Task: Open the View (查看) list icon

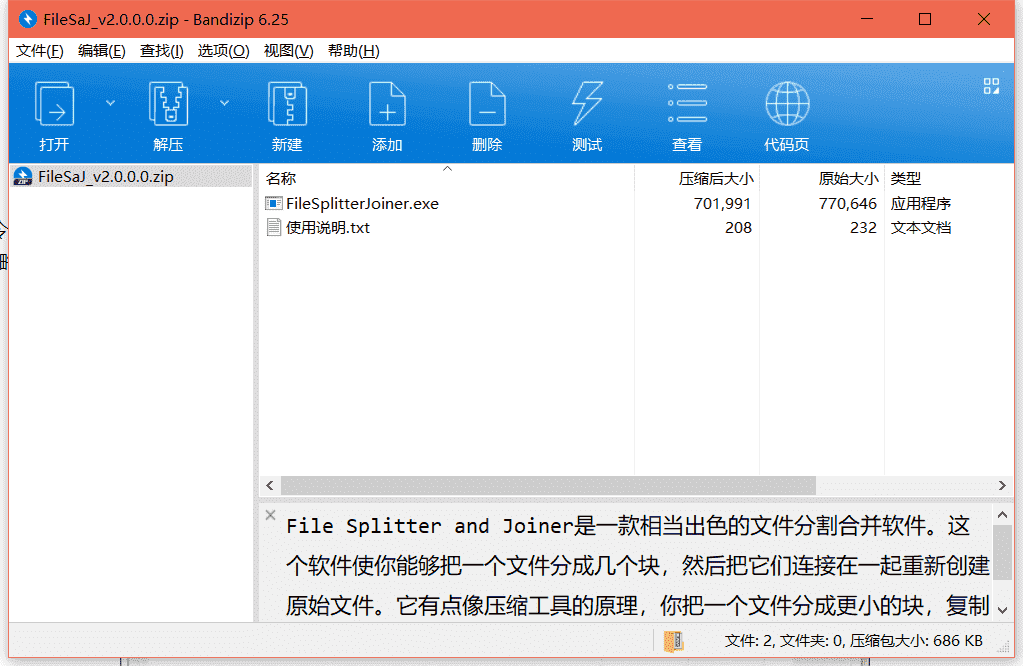Action: [687, 103]
